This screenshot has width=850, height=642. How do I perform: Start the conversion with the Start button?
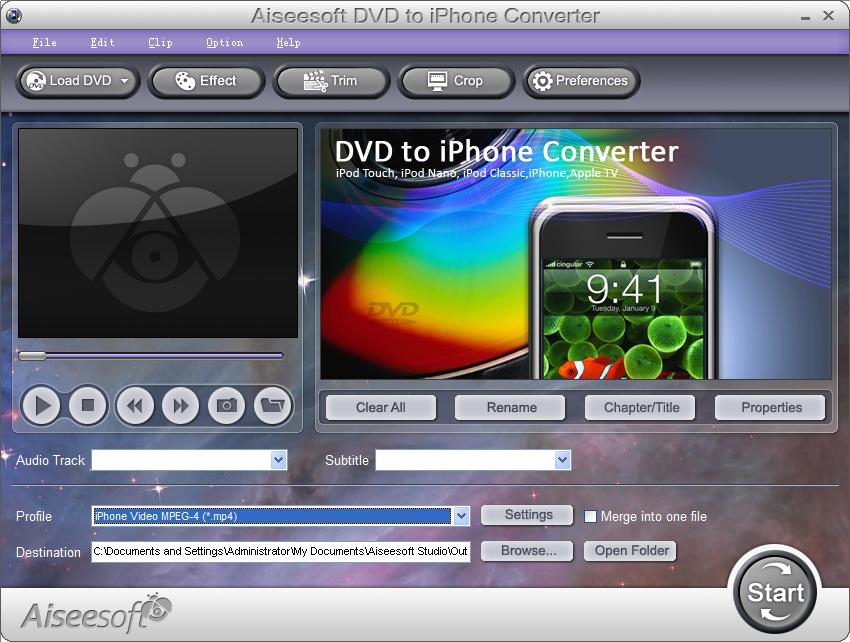775,591
